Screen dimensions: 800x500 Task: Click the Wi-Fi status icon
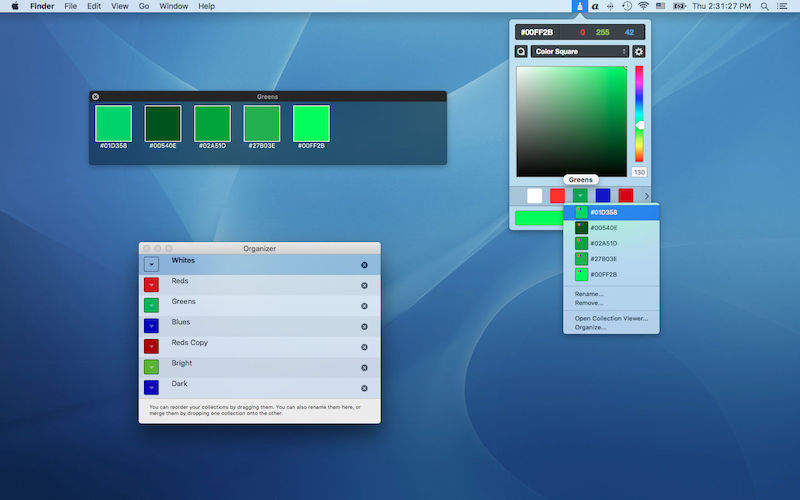[x=643, y=6]
